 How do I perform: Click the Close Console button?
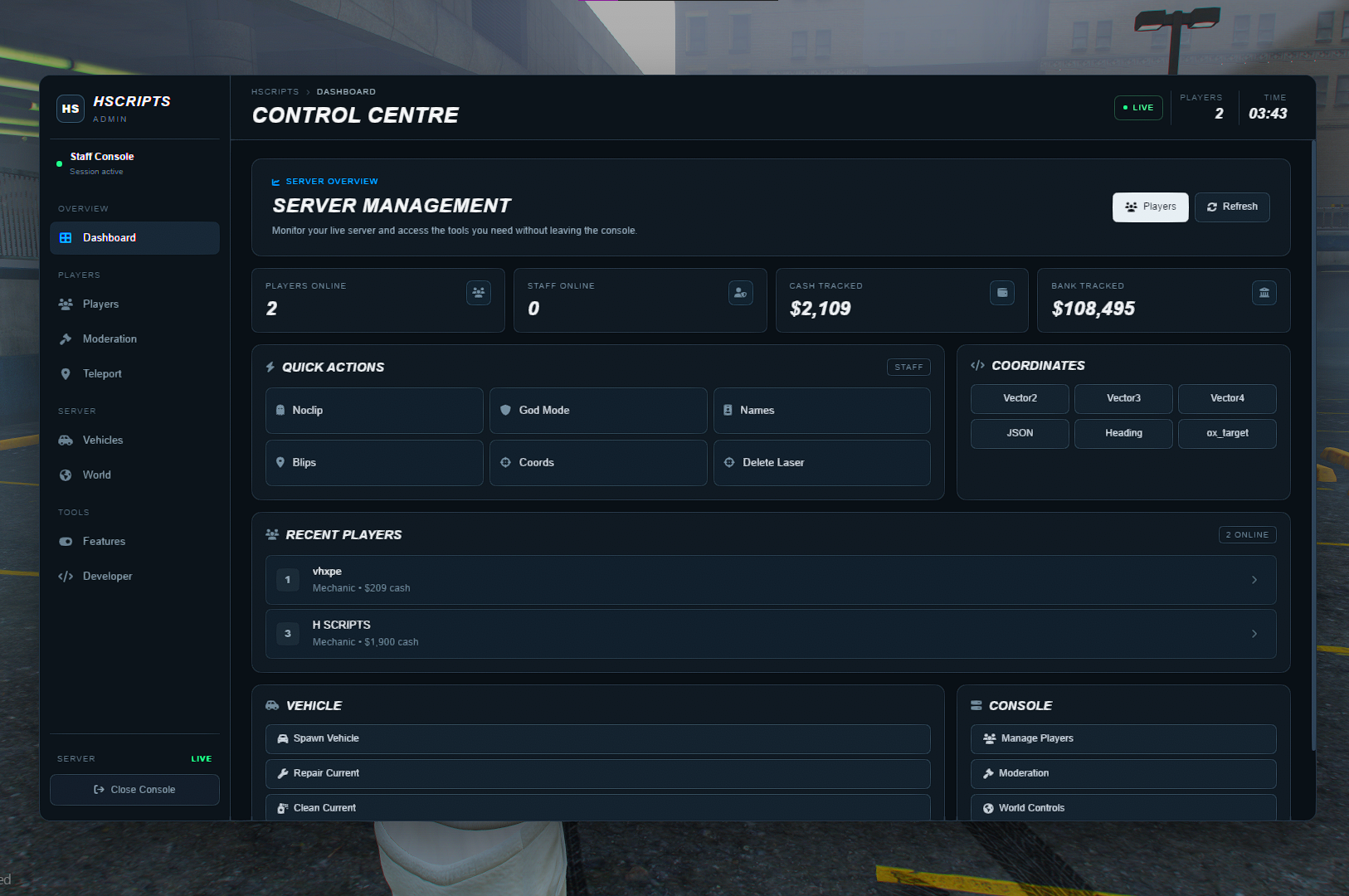point(134,790)
